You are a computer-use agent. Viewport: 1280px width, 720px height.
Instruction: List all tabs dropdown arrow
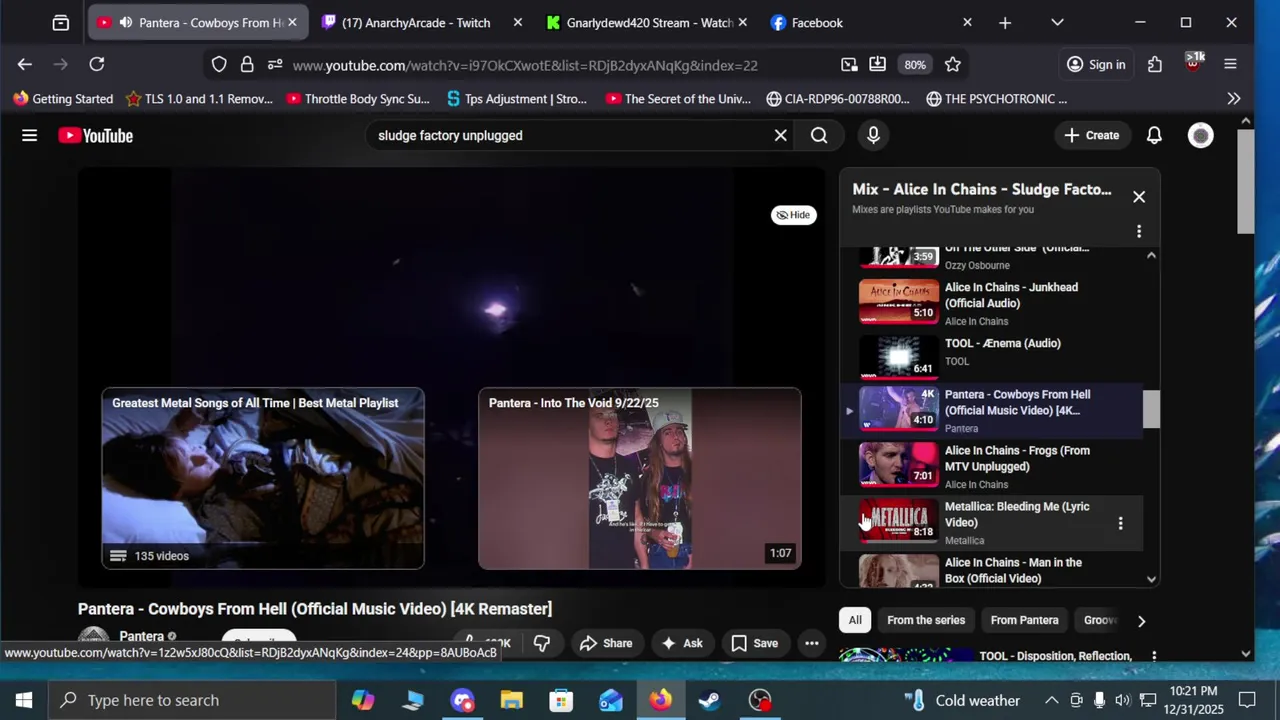pos(1057,22)
